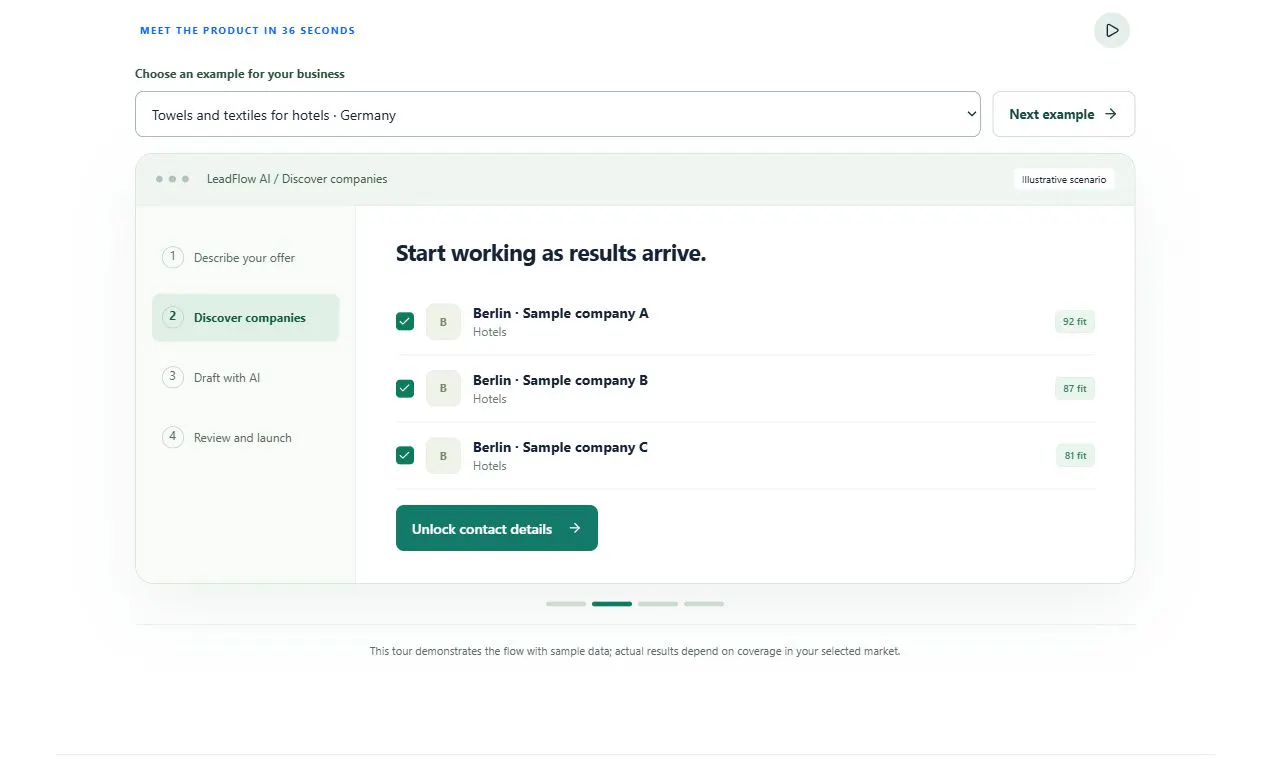
Task: Click the 92 fit score badge
Action: coord(1075,322)
